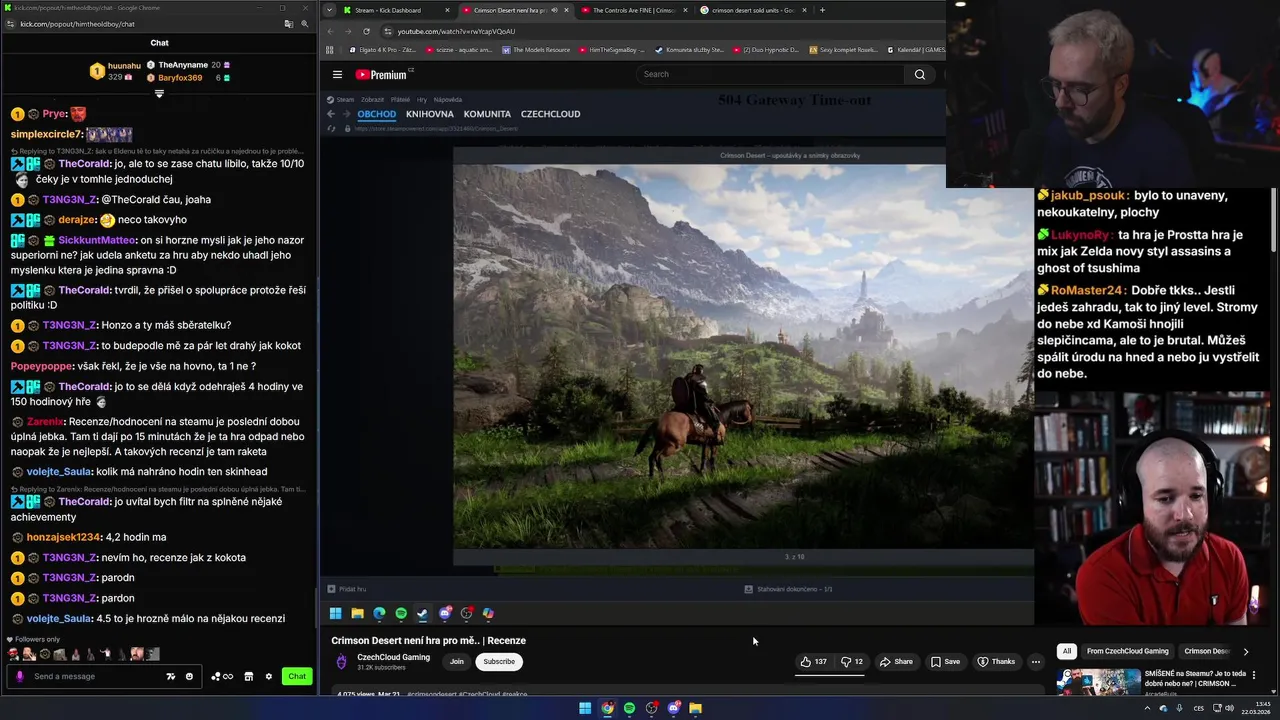Dislike the video with 12 dislikes
This screenshot has width=1280, height=720.
(x=852, y=661)
